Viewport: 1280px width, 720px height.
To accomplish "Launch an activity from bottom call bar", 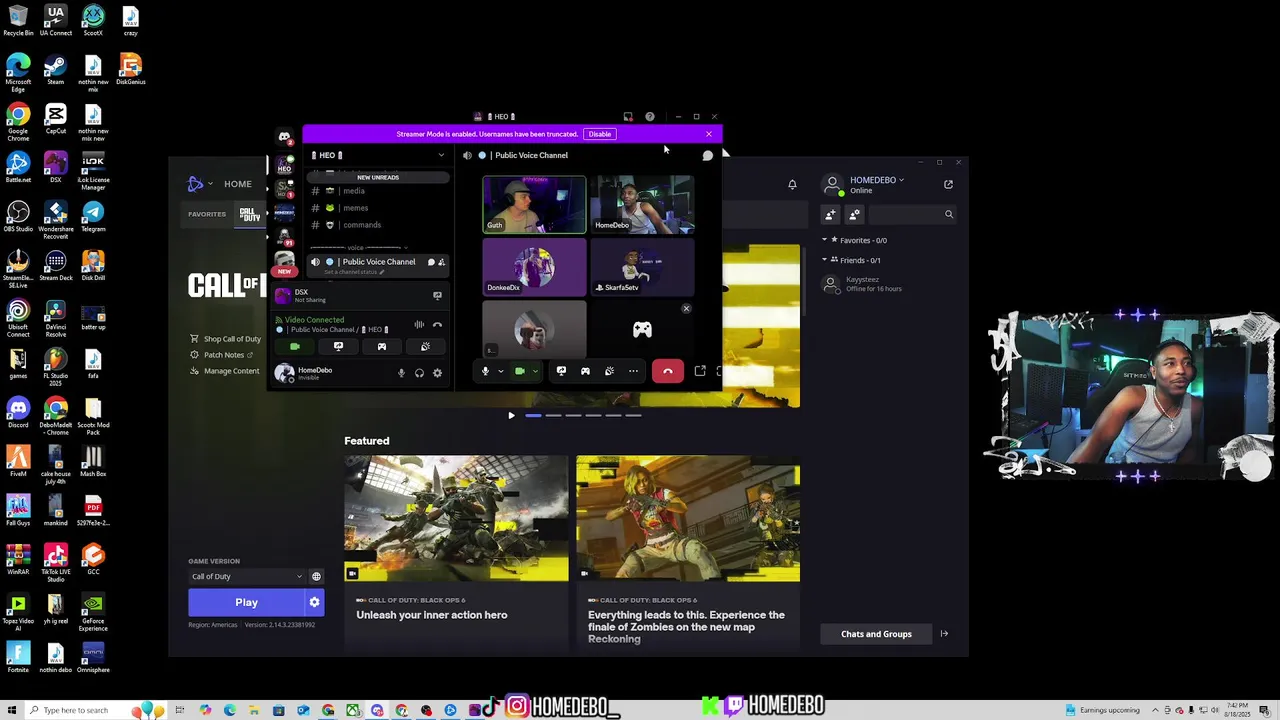I will click(585, 371).
